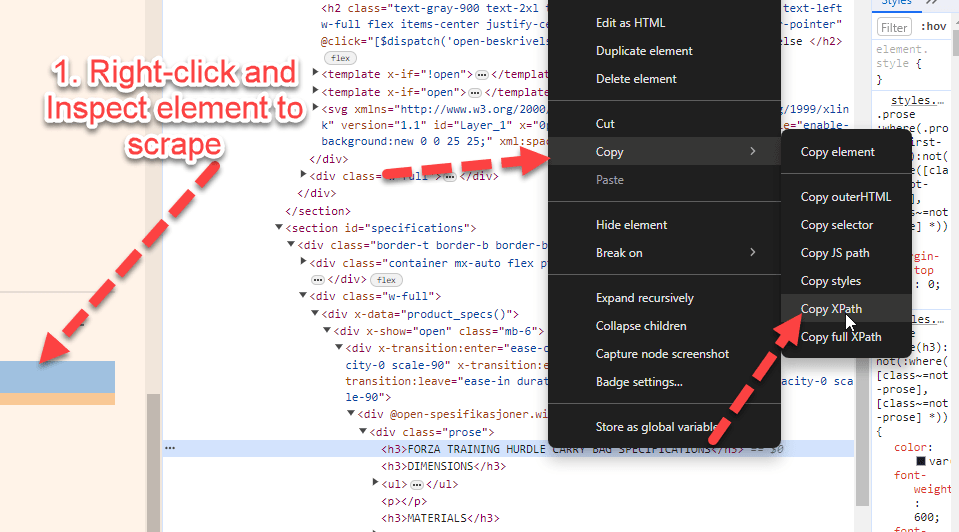This screenshot has height=532, width=959.
Task: Open three-dot menu left of selected h3 row
Action: (170, 449)
